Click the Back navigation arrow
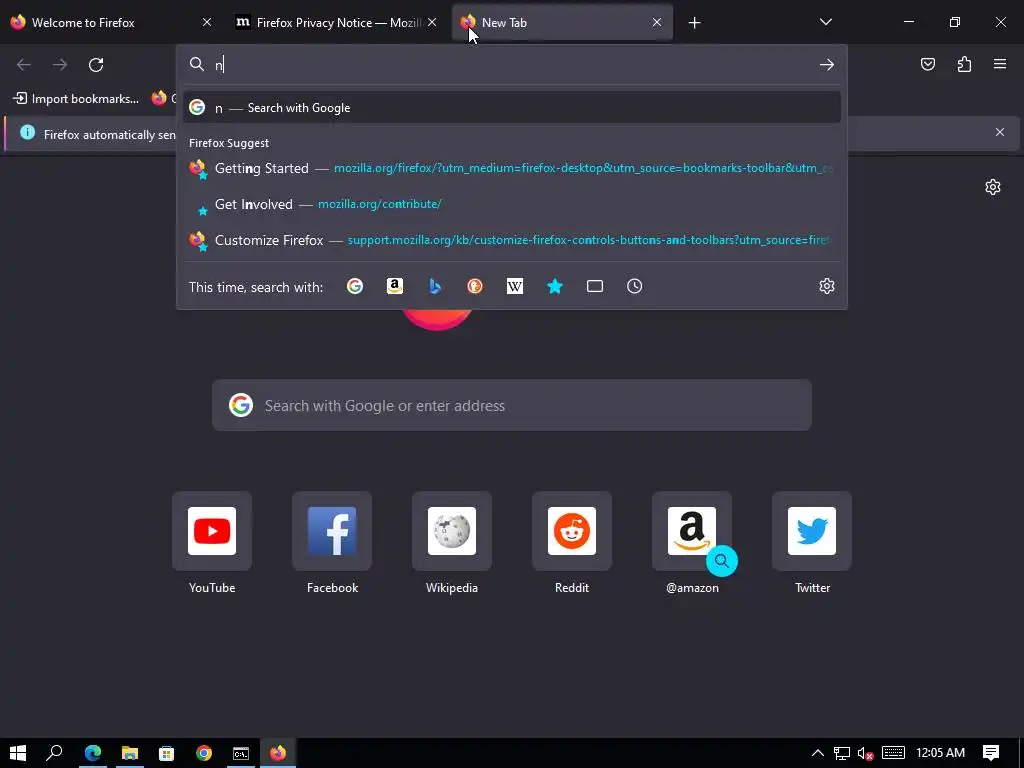 pyautogui.click(x=24, y=65)
